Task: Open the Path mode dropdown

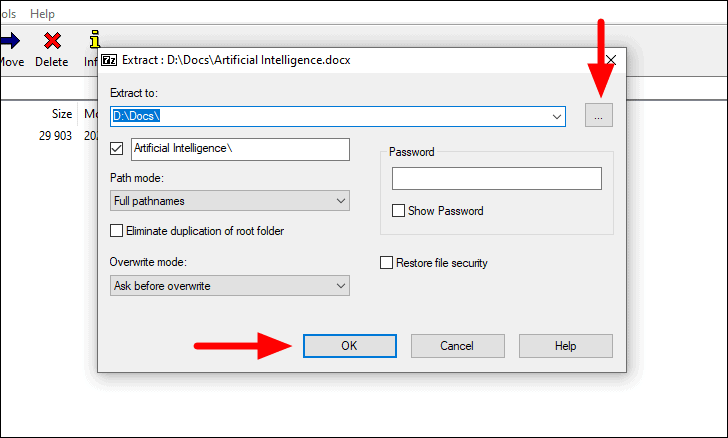Action: point(230,201)
